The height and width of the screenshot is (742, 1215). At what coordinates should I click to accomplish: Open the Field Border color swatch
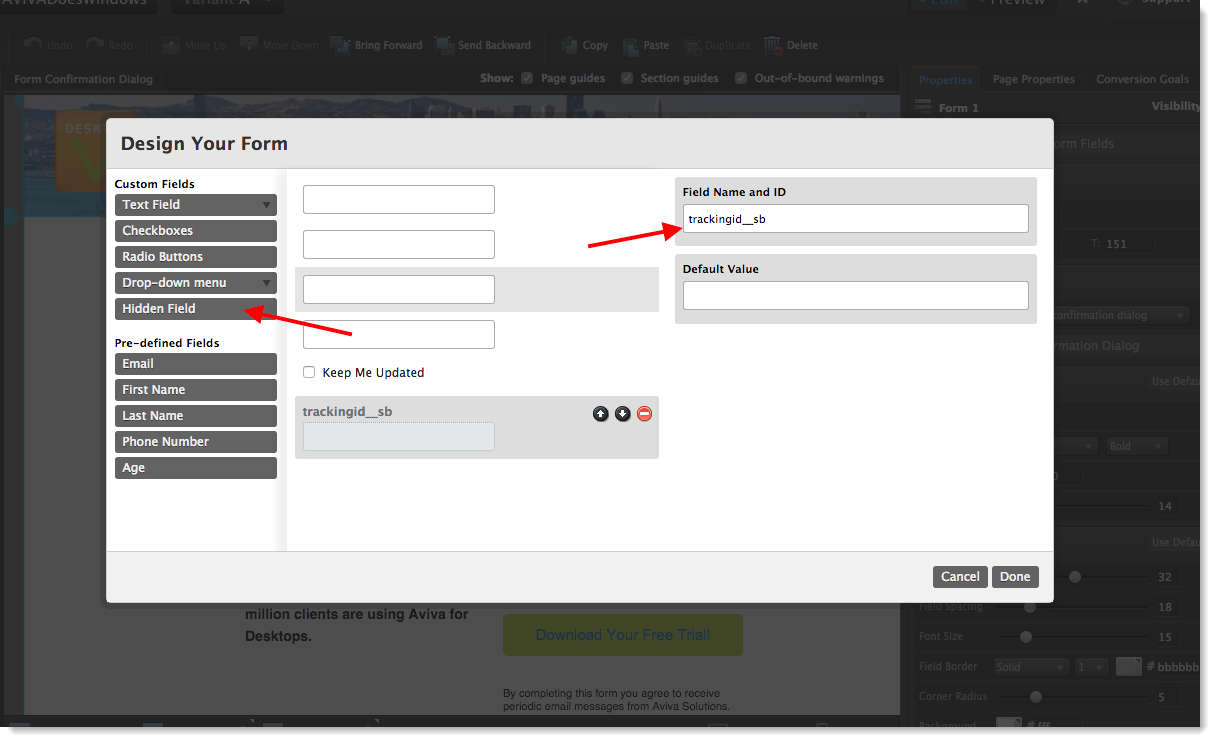(1128, 667)
